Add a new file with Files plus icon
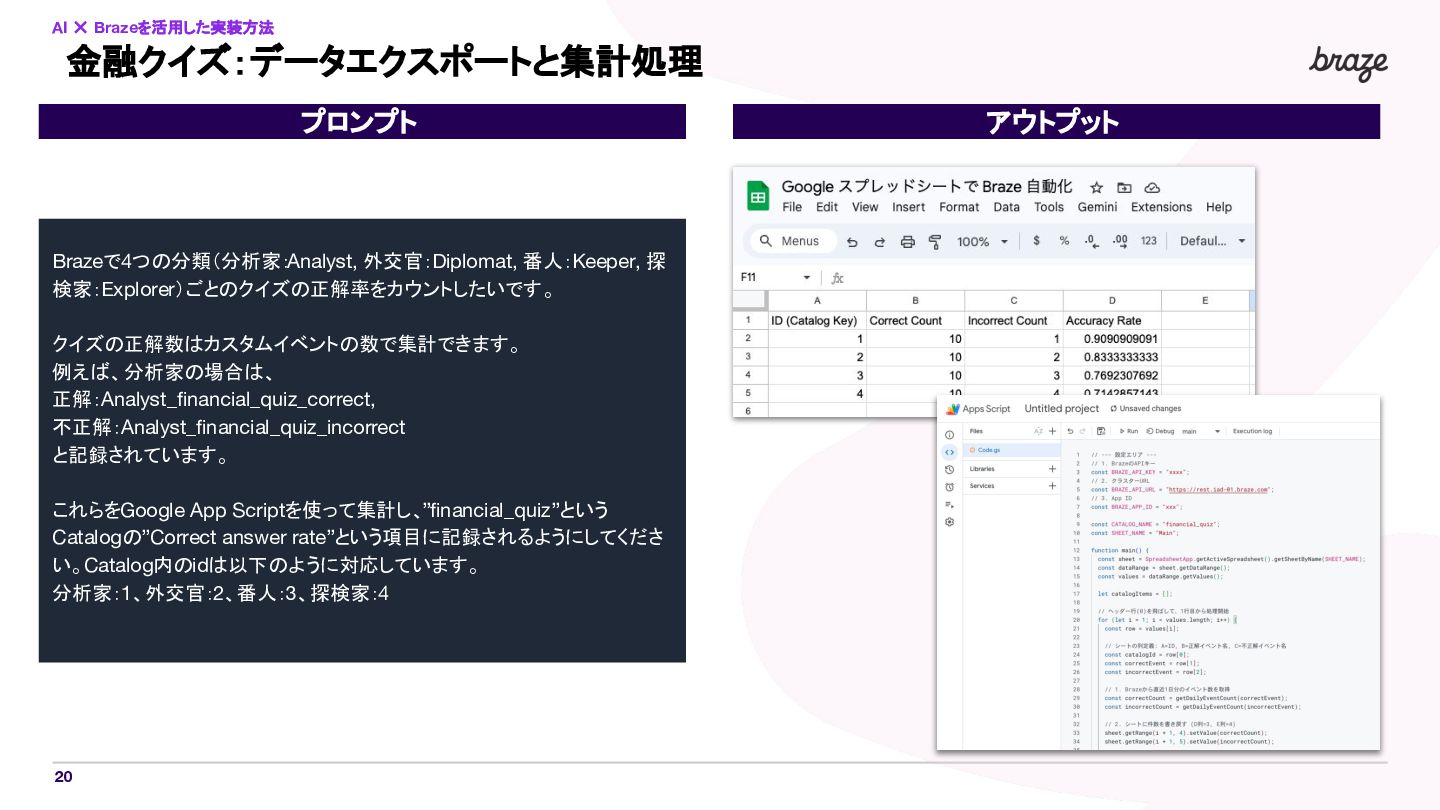This screenshot has height=810, width=1440. pos(1052,431)
